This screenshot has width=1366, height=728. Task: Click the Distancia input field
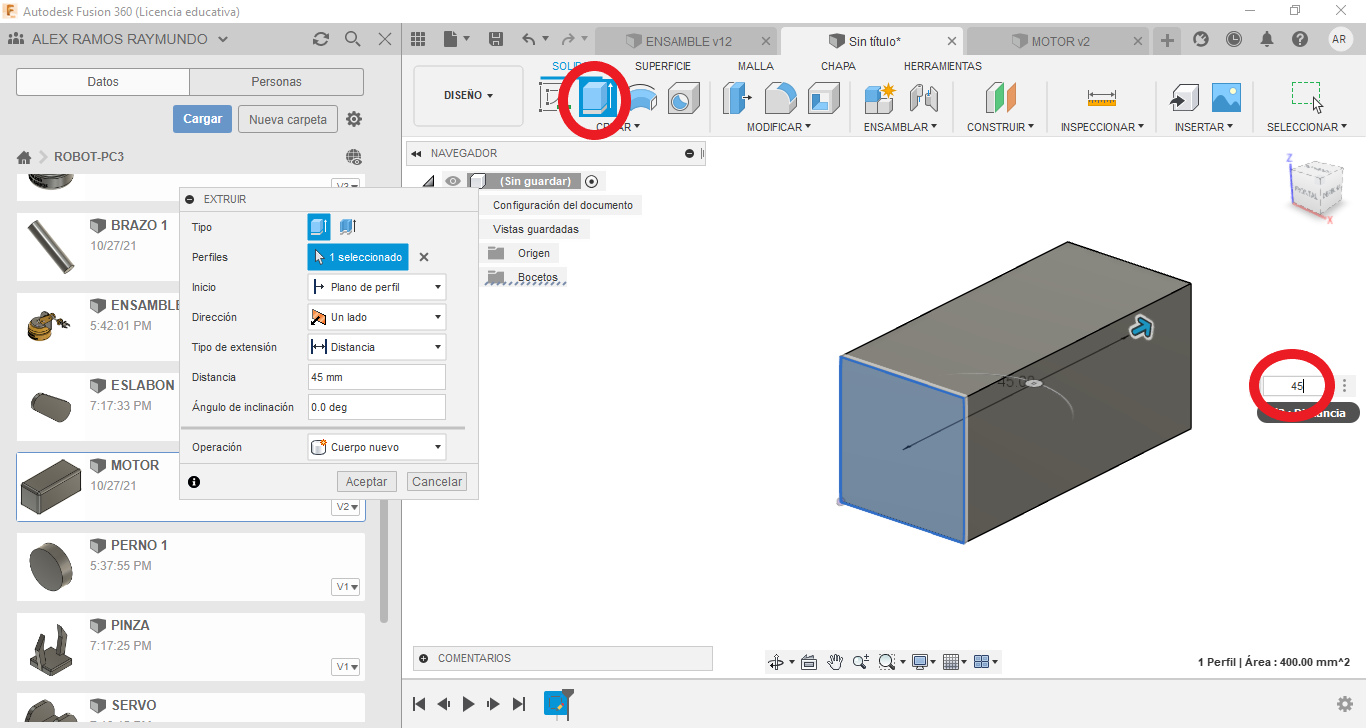(x=376, y=377)
